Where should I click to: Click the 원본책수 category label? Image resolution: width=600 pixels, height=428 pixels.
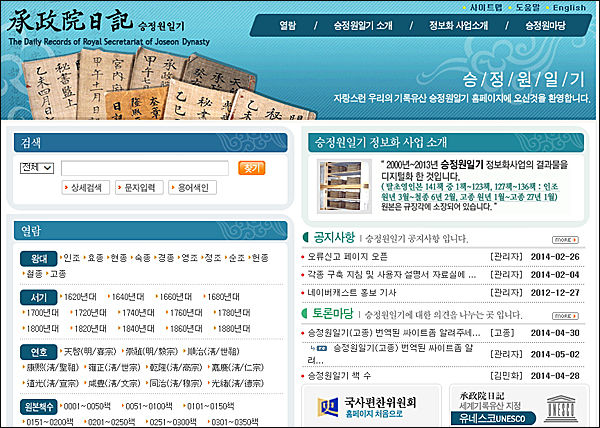click(39, 407)
